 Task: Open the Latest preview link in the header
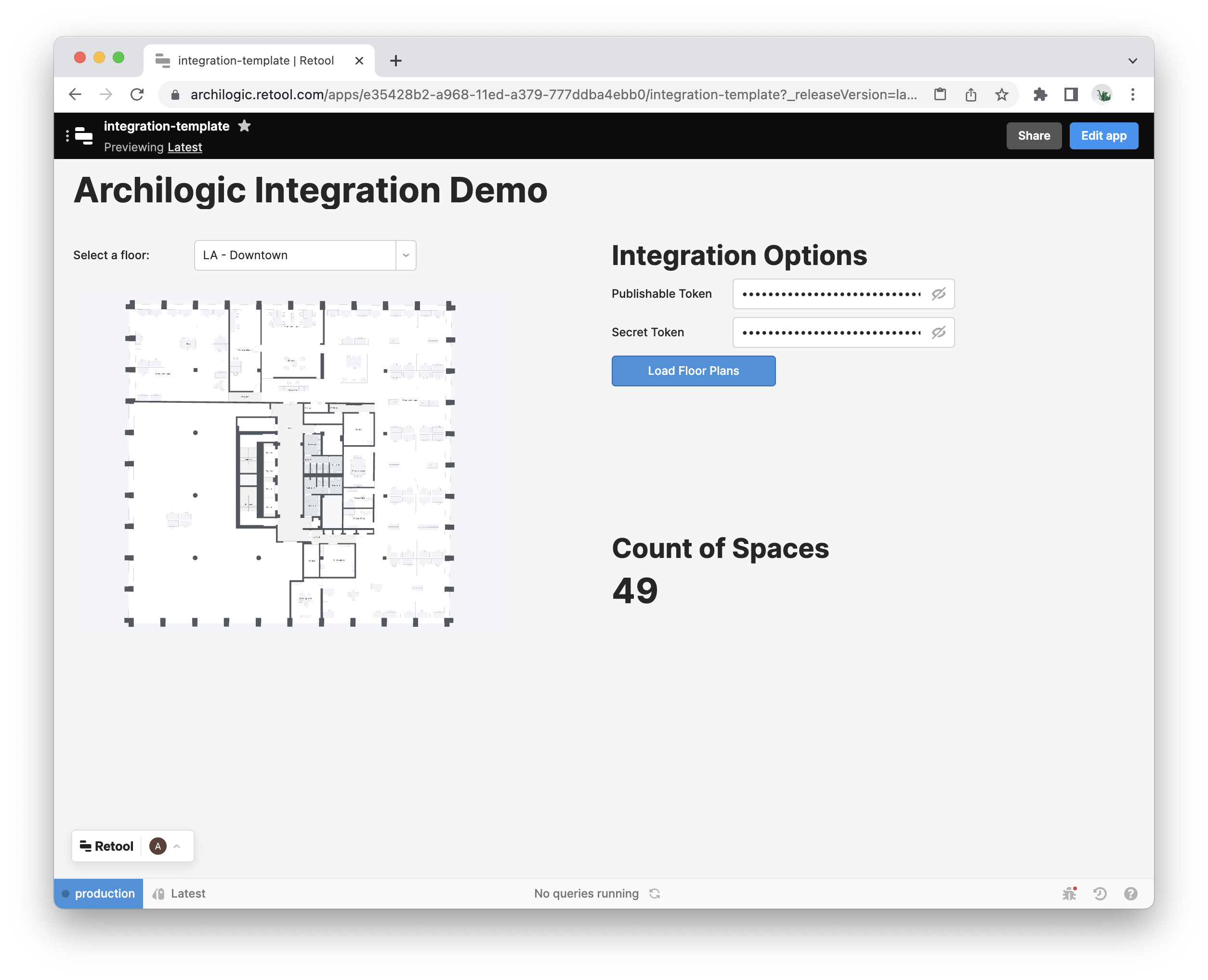click(184, 147)
